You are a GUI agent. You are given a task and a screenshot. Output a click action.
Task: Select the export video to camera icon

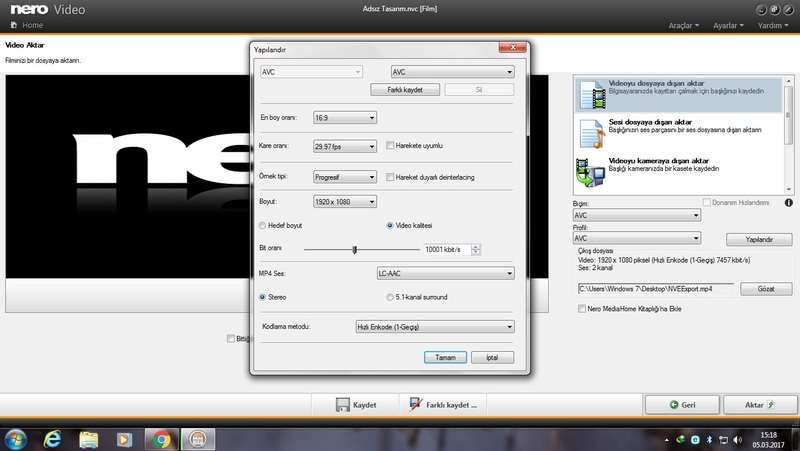click(x=591, y=172)
